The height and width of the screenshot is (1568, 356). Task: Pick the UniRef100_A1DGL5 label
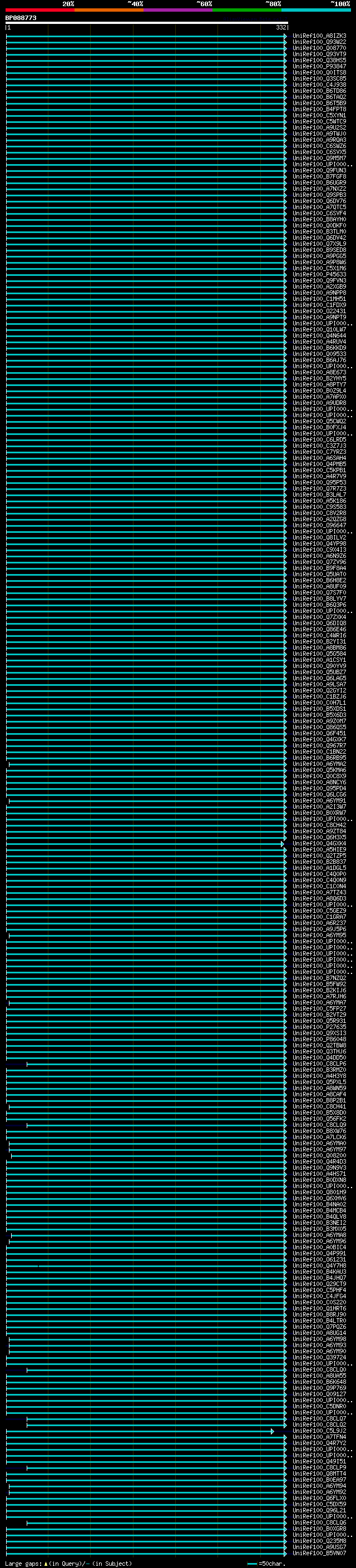pyautogui.click(x=319, y=868)
